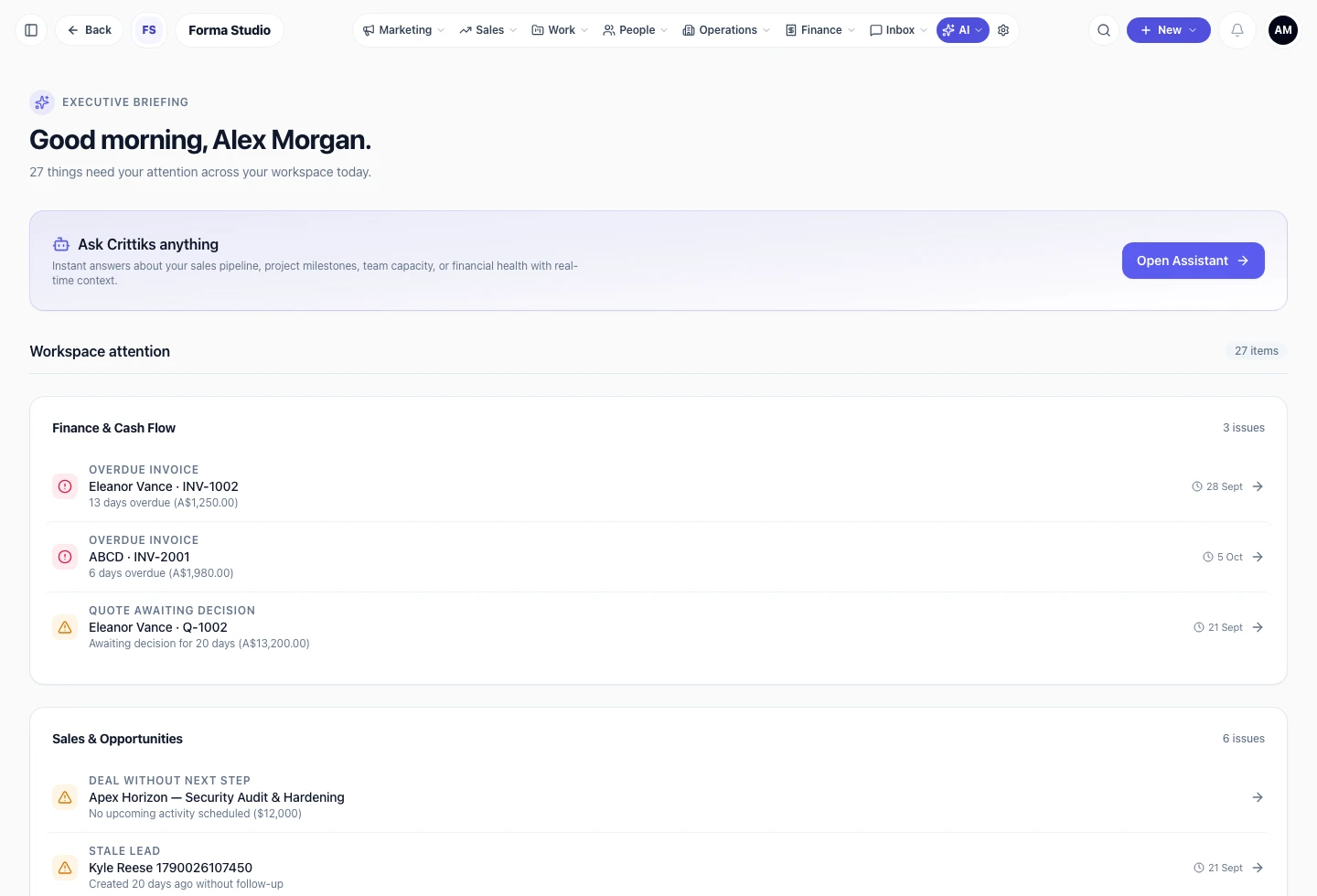Image resolution: width=1317 pixels, height=896 pixels.
Task: Click the 27 items badge
Action: [1256, 351]
